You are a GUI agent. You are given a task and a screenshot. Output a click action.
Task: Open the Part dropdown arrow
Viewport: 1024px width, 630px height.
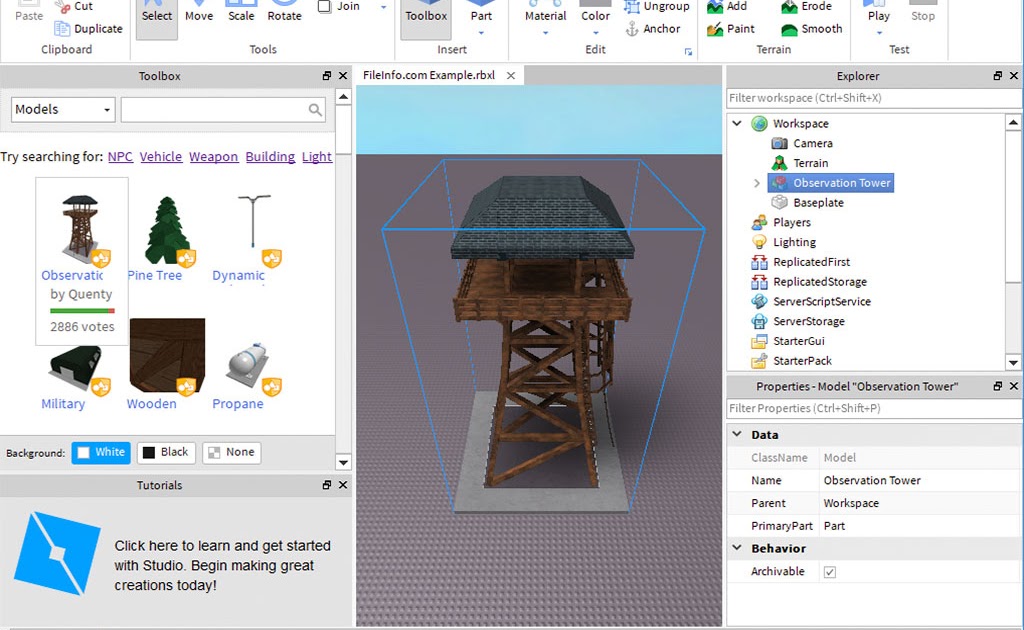coord(481,33)
